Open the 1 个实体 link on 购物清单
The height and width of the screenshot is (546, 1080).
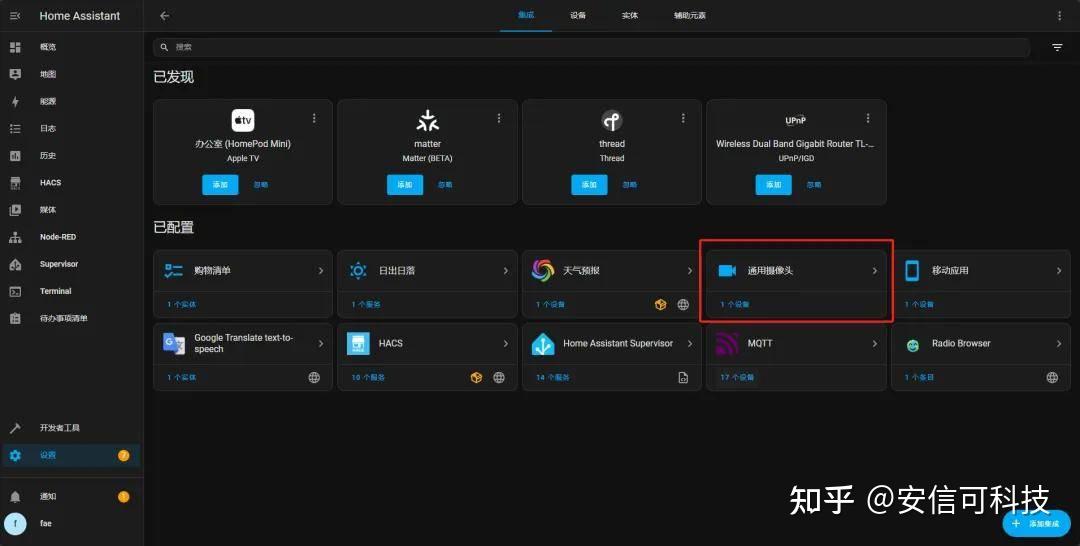point(181,304)
